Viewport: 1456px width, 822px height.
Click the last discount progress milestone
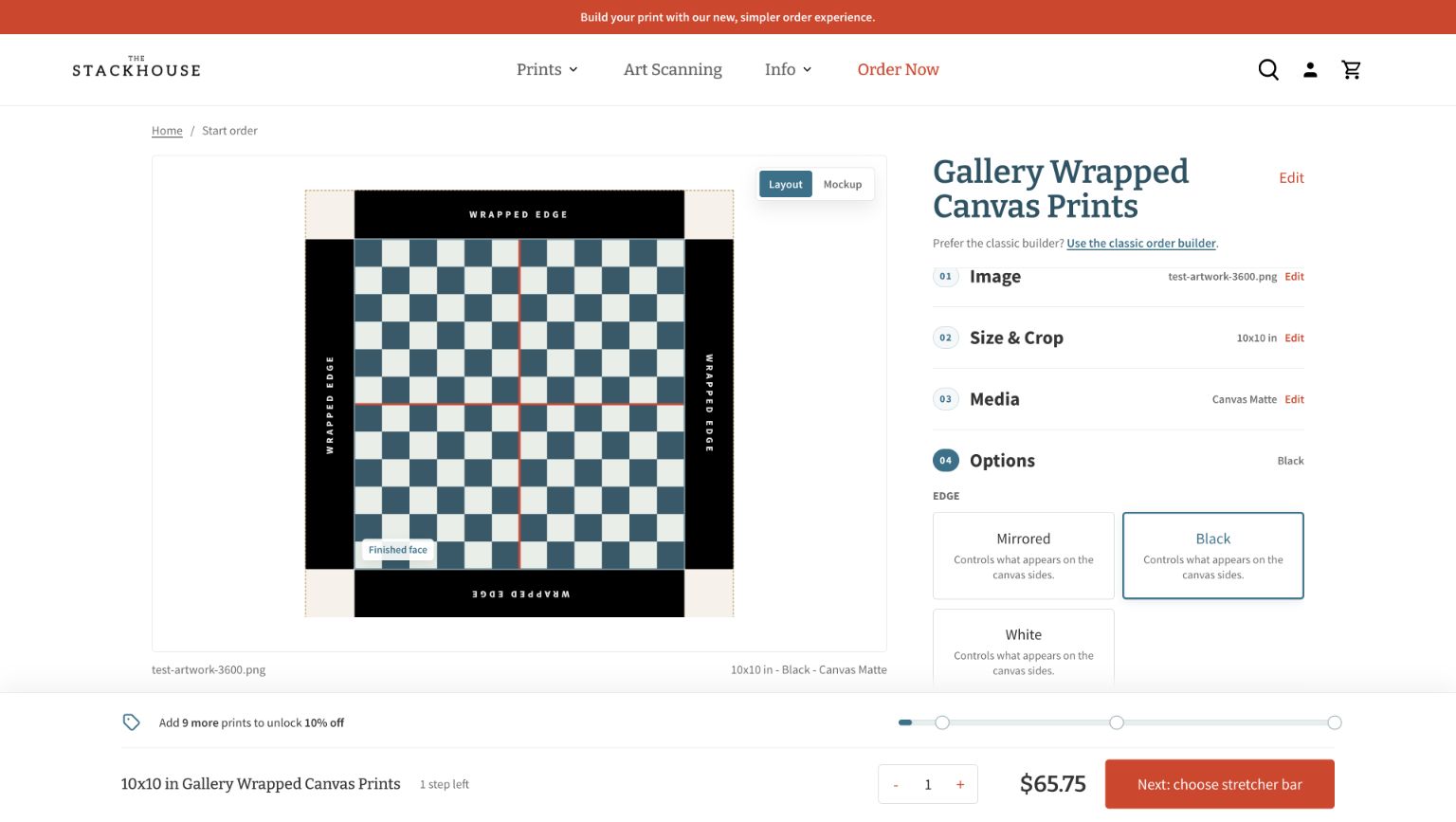click(x=1335, y=722)
